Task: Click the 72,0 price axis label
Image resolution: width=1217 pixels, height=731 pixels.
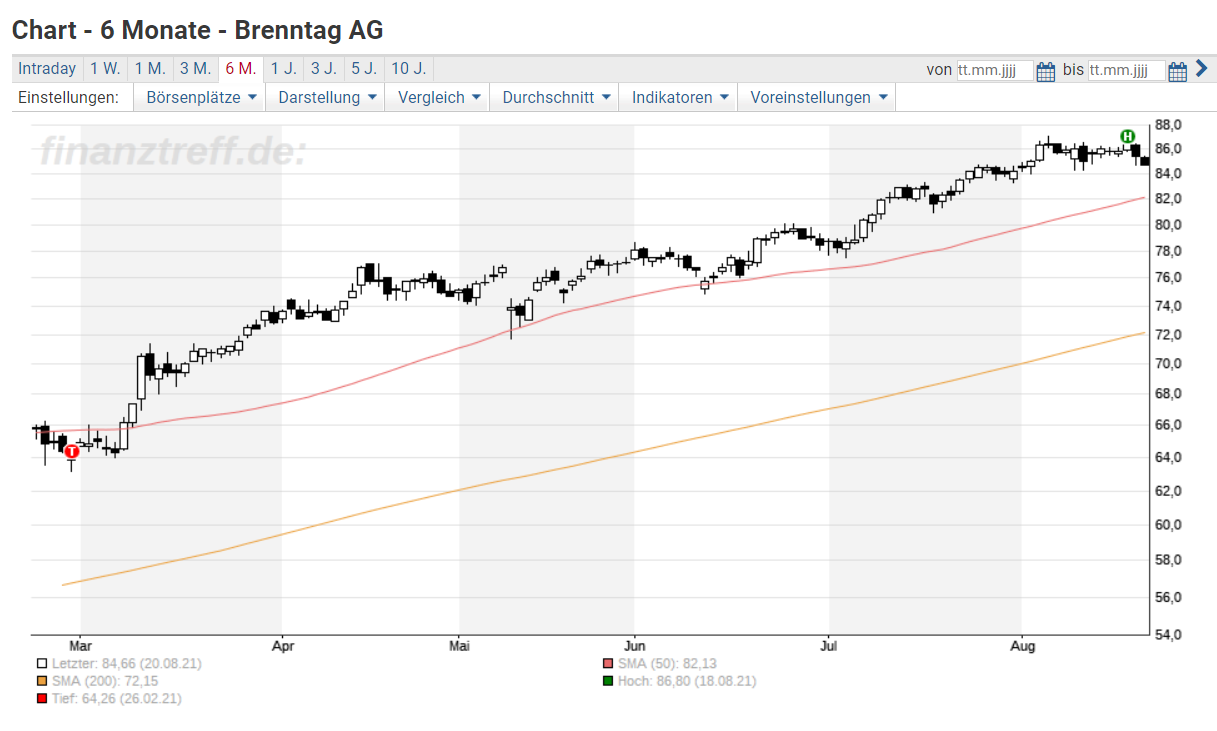Action: tap(1169, 333)
